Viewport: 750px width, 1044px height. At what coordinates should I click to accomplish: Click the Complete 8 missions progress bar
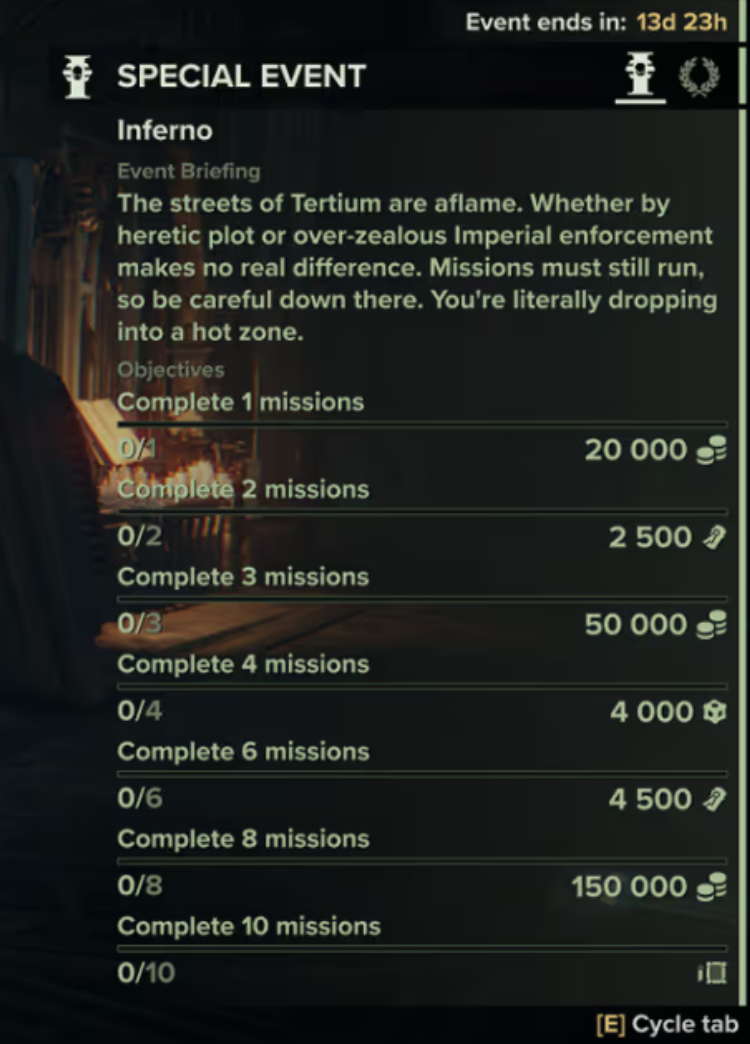click(421, 860)
